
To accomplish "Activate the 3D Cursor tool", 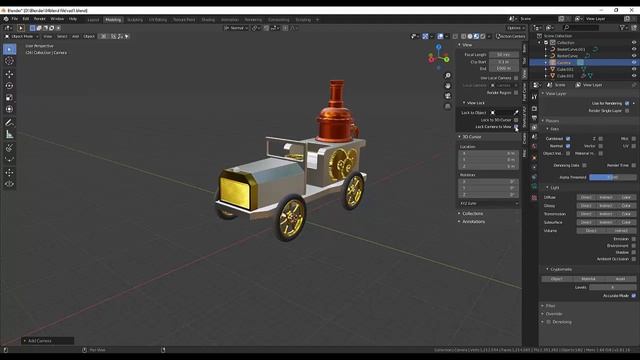I will click(x=9, y=61).
